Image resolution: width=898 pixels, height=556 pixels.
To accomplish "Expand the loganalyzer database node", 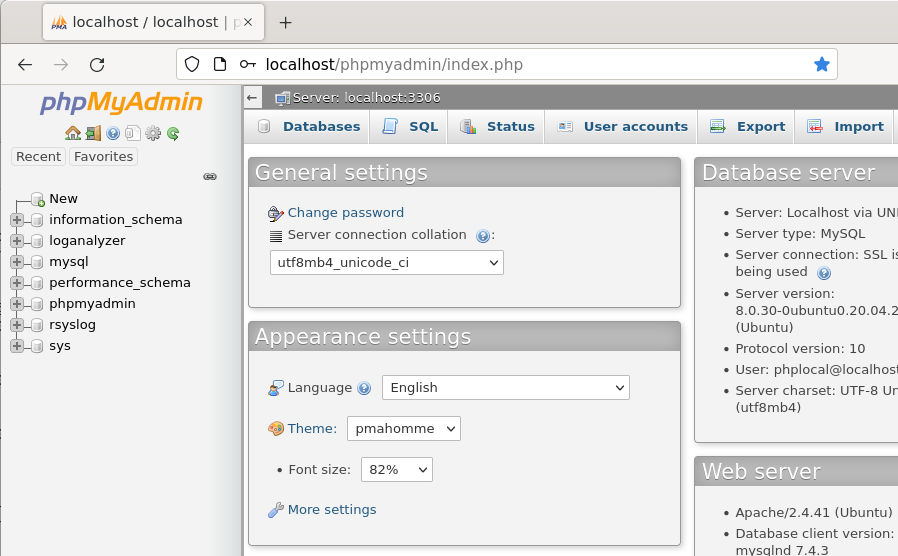I will (x=17, y=240).
